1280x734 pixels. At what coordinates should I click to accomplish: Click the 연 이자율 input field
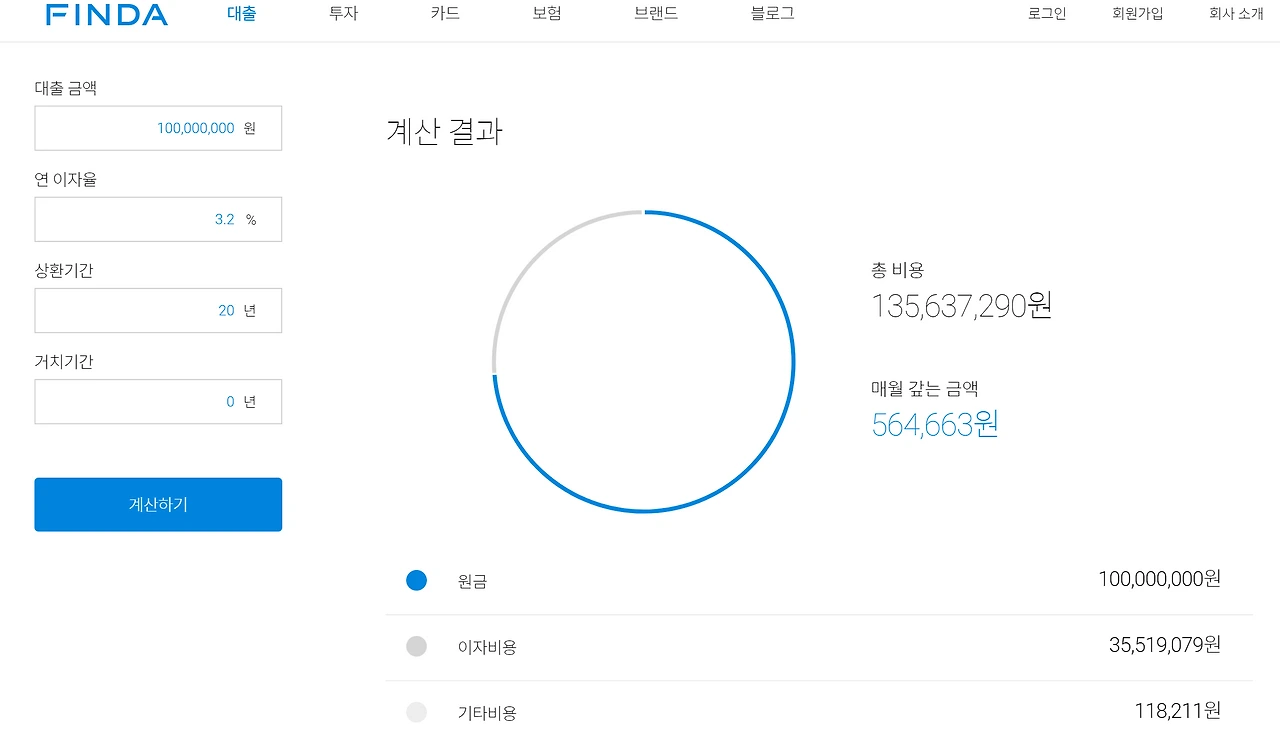(x=158, y=219)
